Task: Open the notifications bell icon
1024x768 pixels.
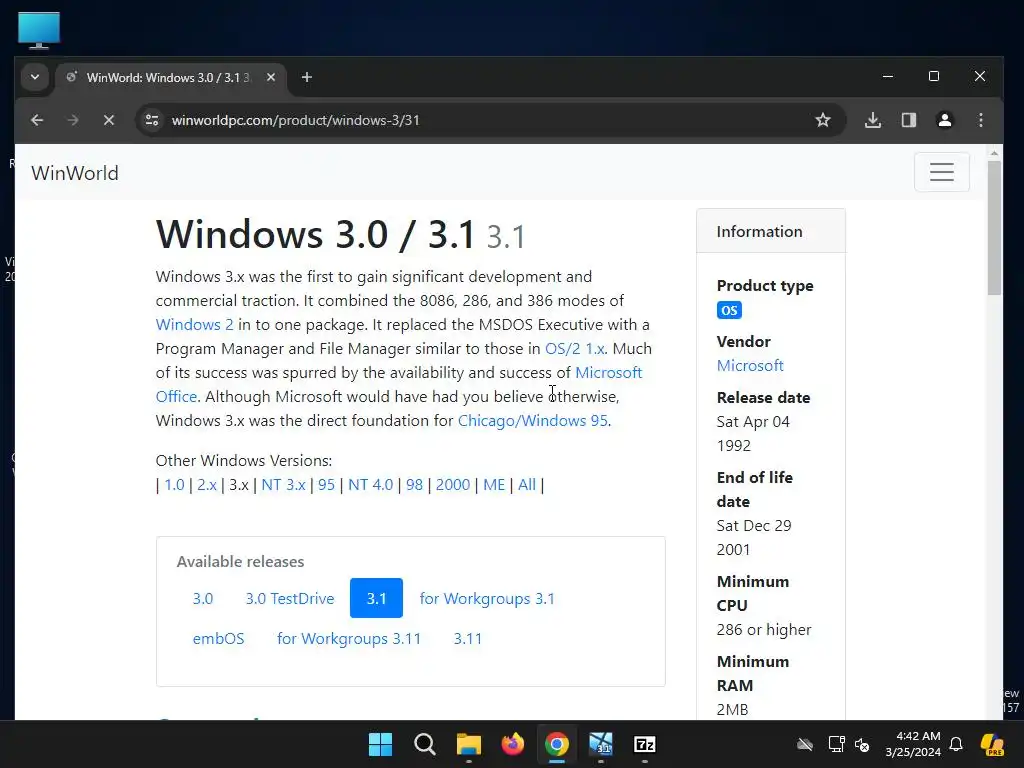Action: 956,744
